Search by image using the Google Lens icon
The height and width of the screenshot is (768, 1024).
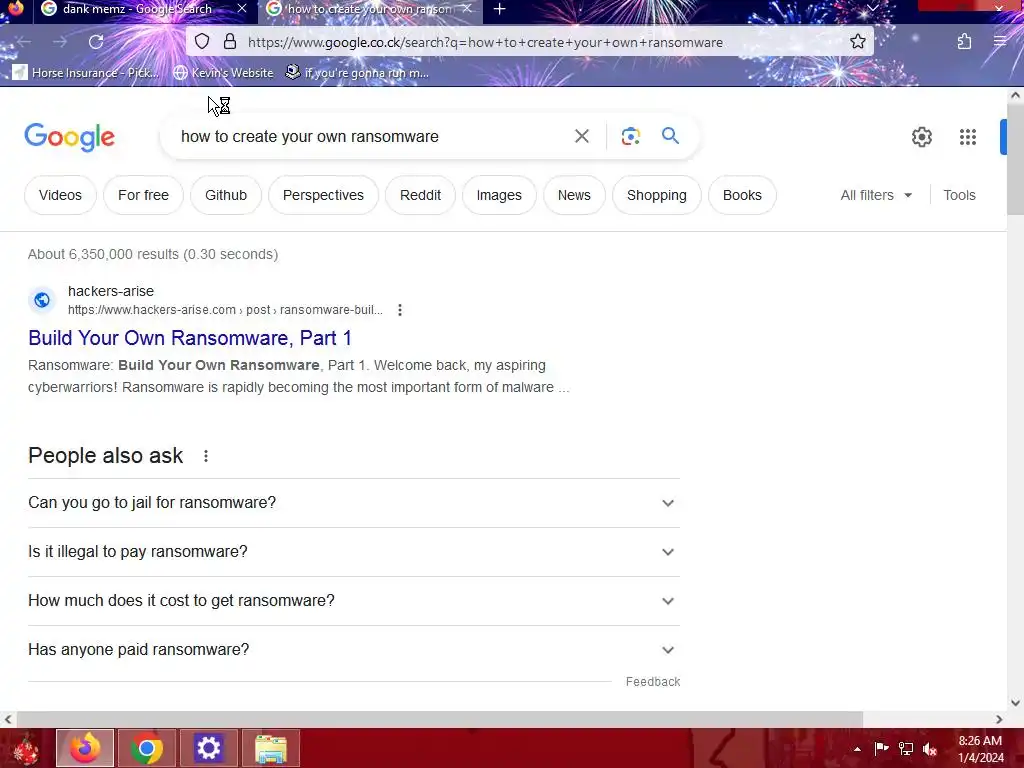[630, 136]
